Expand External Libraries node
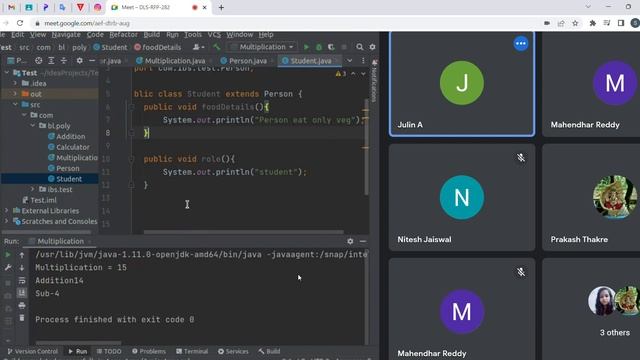Image resolution: width=640 pixels, height=360 pixels. coord(7,211)
